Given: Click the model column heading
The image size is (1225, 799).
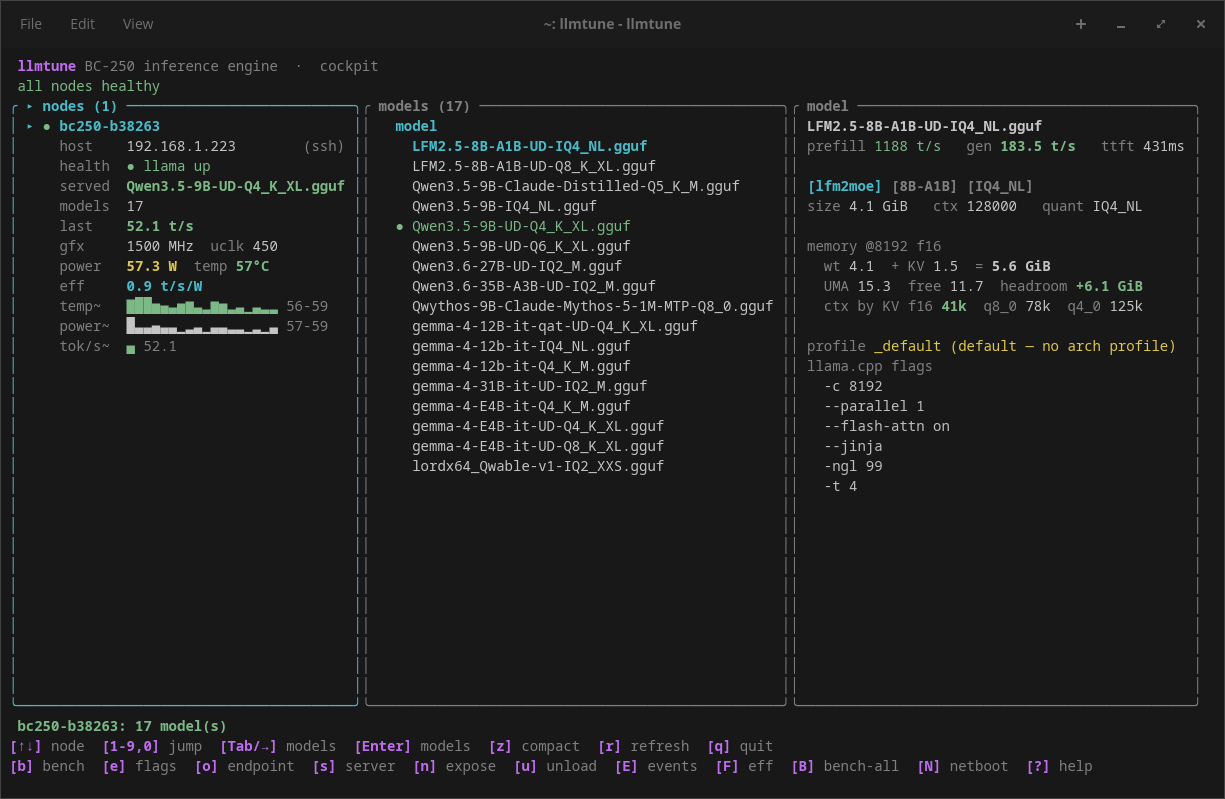Looking at the screenshot, I should click(416, 126).
